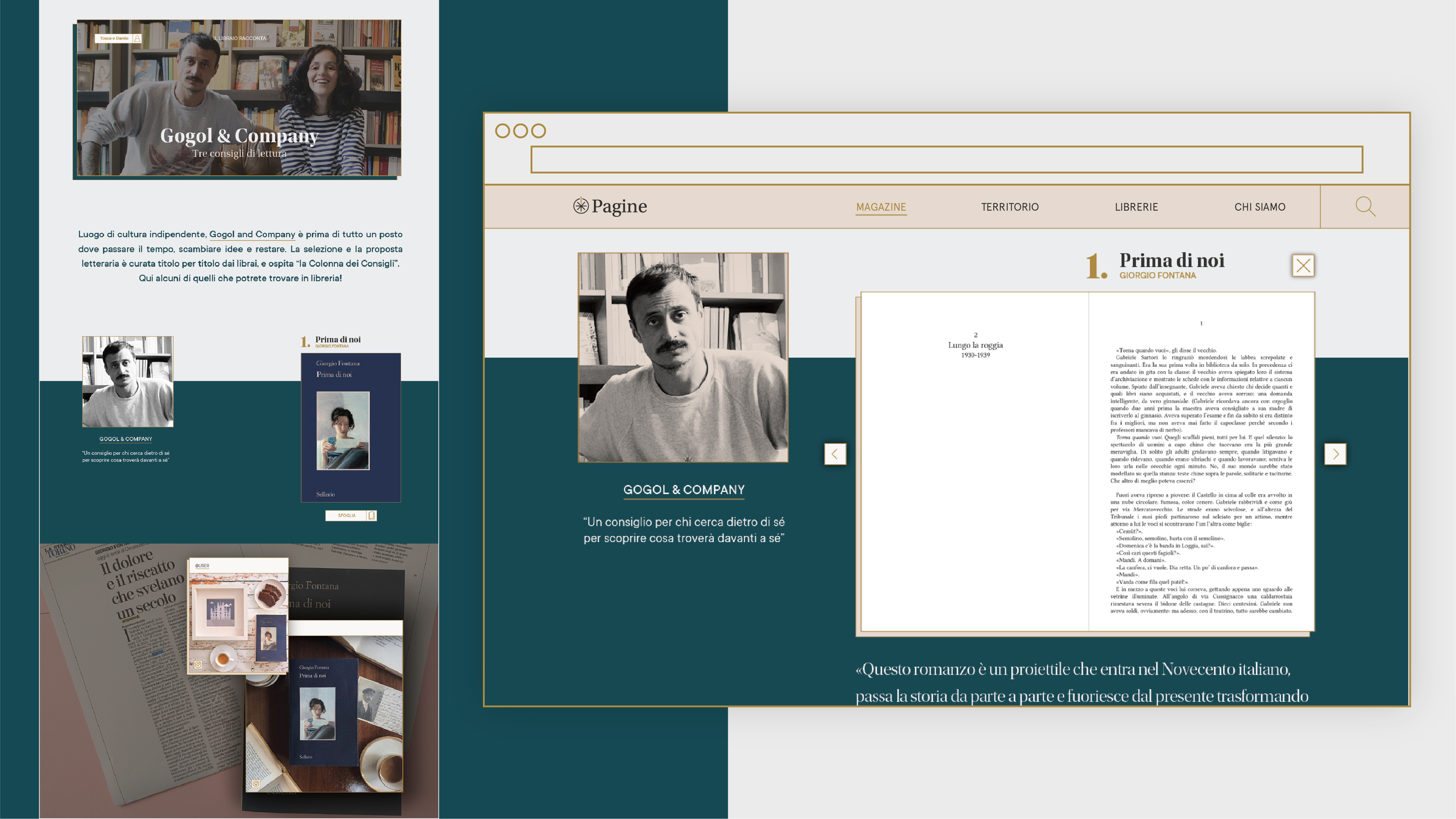1456x819 pixels.
Task: Click the Pagine logo in the navbar
Action: (610, 206)
